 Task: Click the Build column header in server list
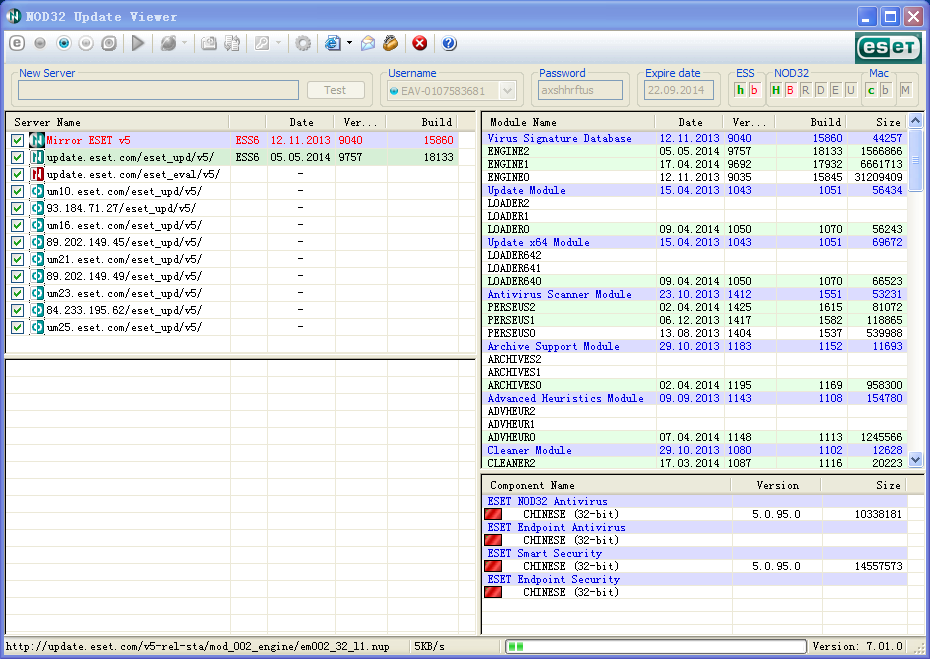coord(422,122)
